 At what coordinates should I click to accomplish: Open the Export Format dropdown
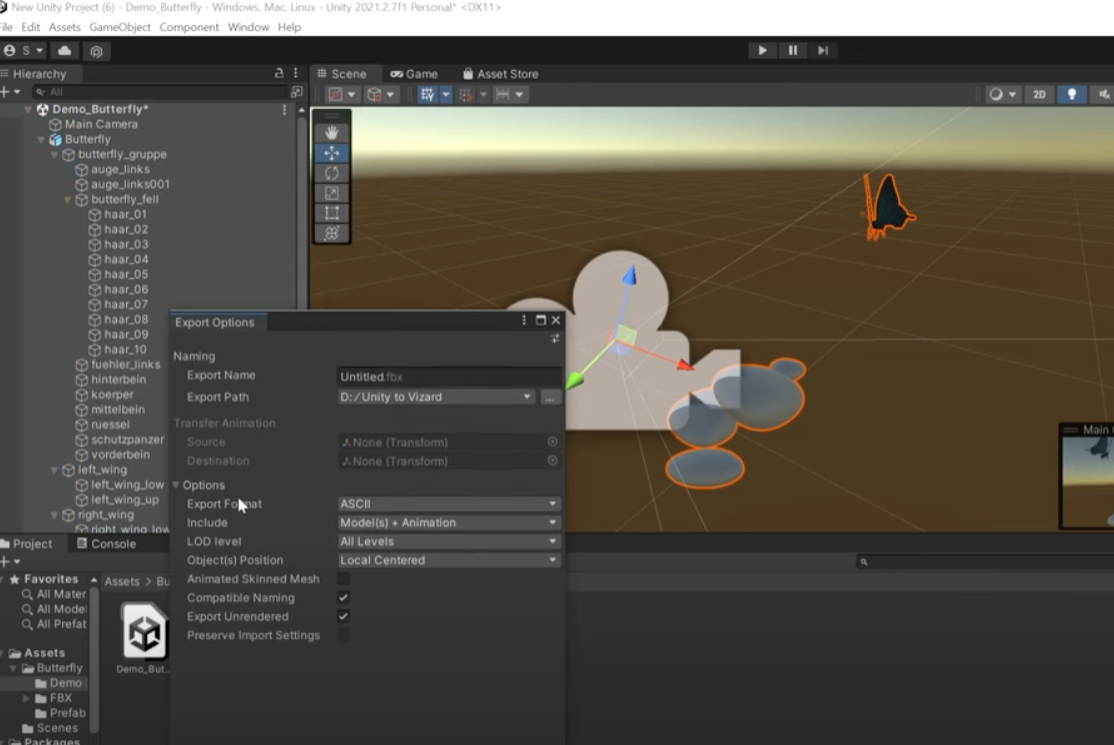pyautogui.click(x=448, y=504)
